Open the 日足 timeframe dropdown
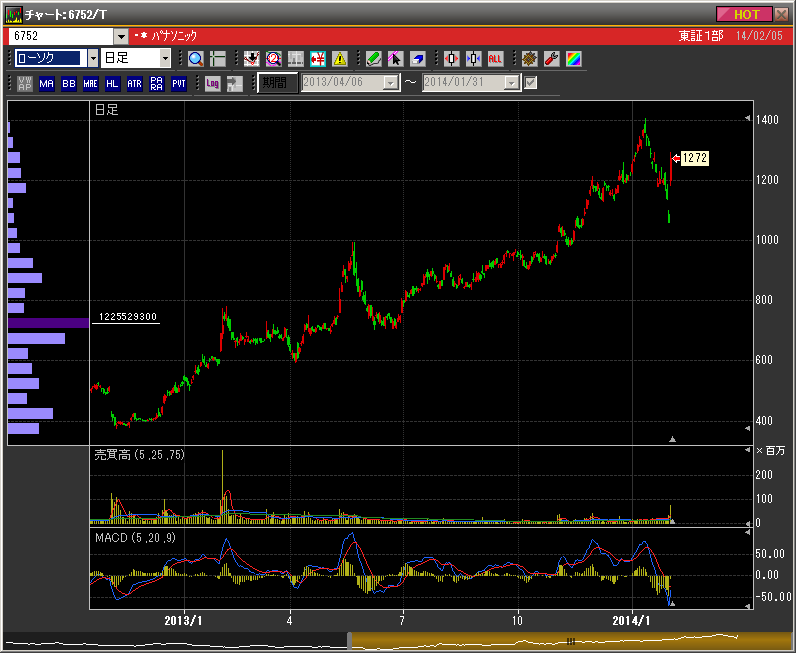Viewport: 796px width, 653px height. tap(165, 59)
